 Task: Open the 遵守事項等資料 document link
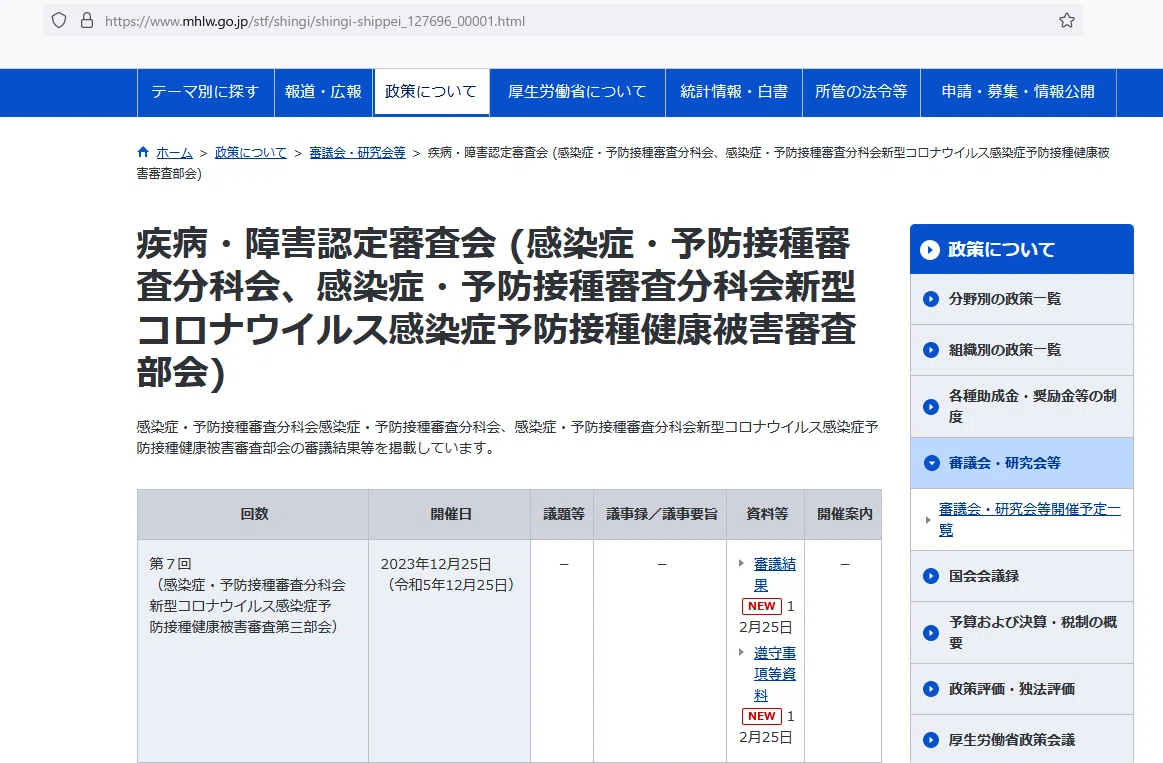pos(774,674)
